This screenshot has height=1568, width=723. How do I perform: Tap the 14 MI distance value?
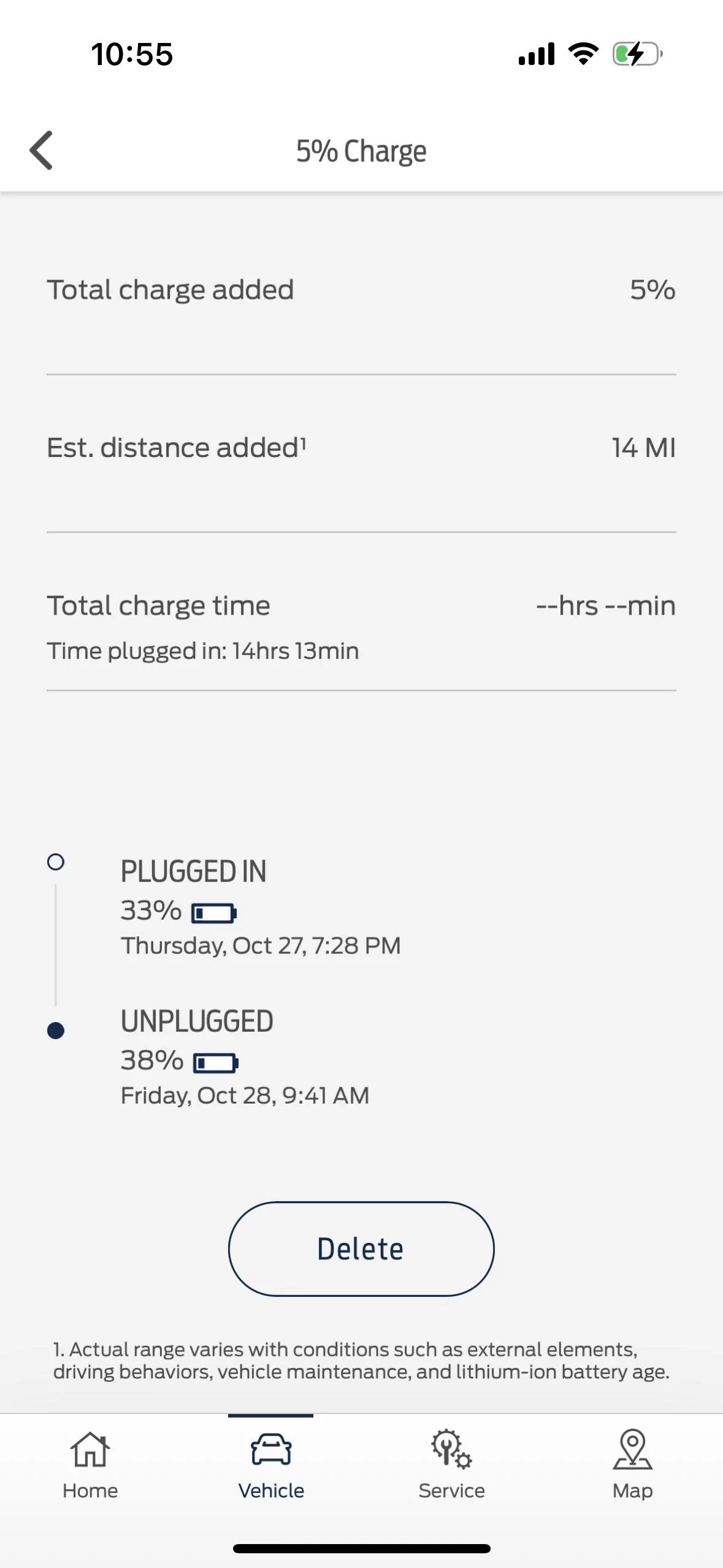[643, 448]
